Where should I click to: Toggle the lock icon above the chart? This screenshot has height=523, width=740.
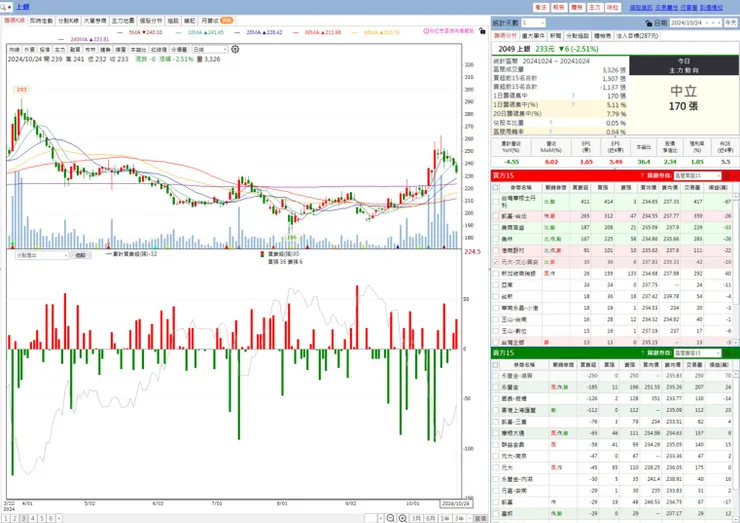point(482,31)
